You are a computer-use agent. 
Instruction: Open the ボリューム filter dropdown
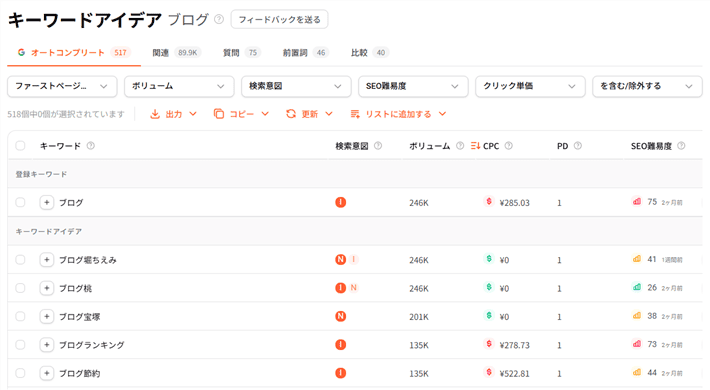(x=179, y=87)
